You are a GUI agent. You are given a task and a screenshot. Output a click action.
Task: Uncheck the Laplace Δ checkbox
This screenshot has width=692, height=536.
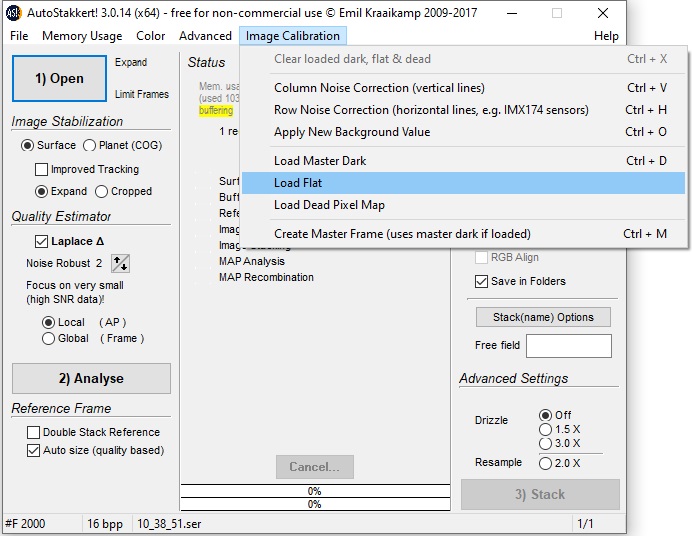pyautogui.click(x=41, y=241)
